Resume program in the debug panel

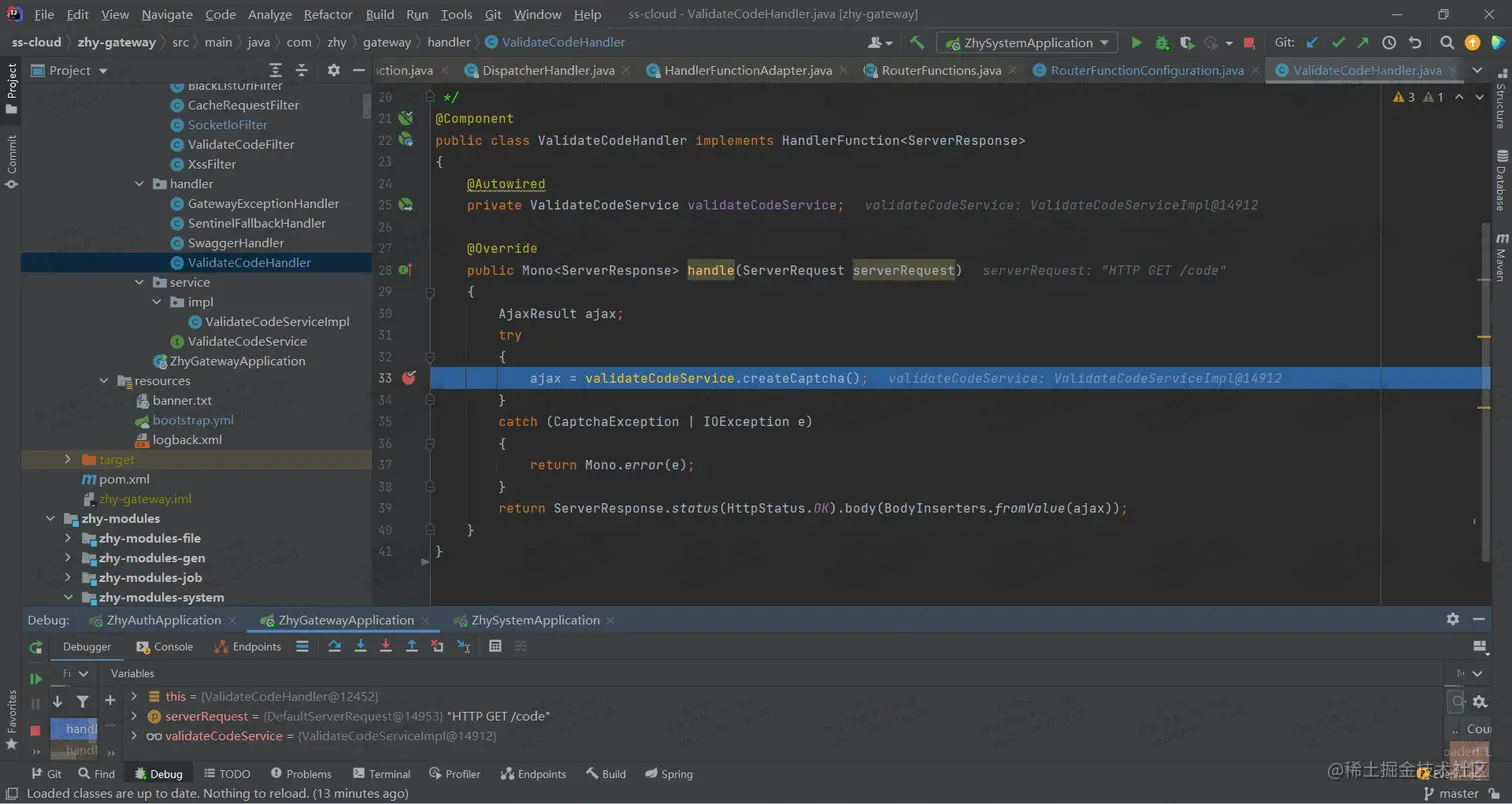(36, 679)
